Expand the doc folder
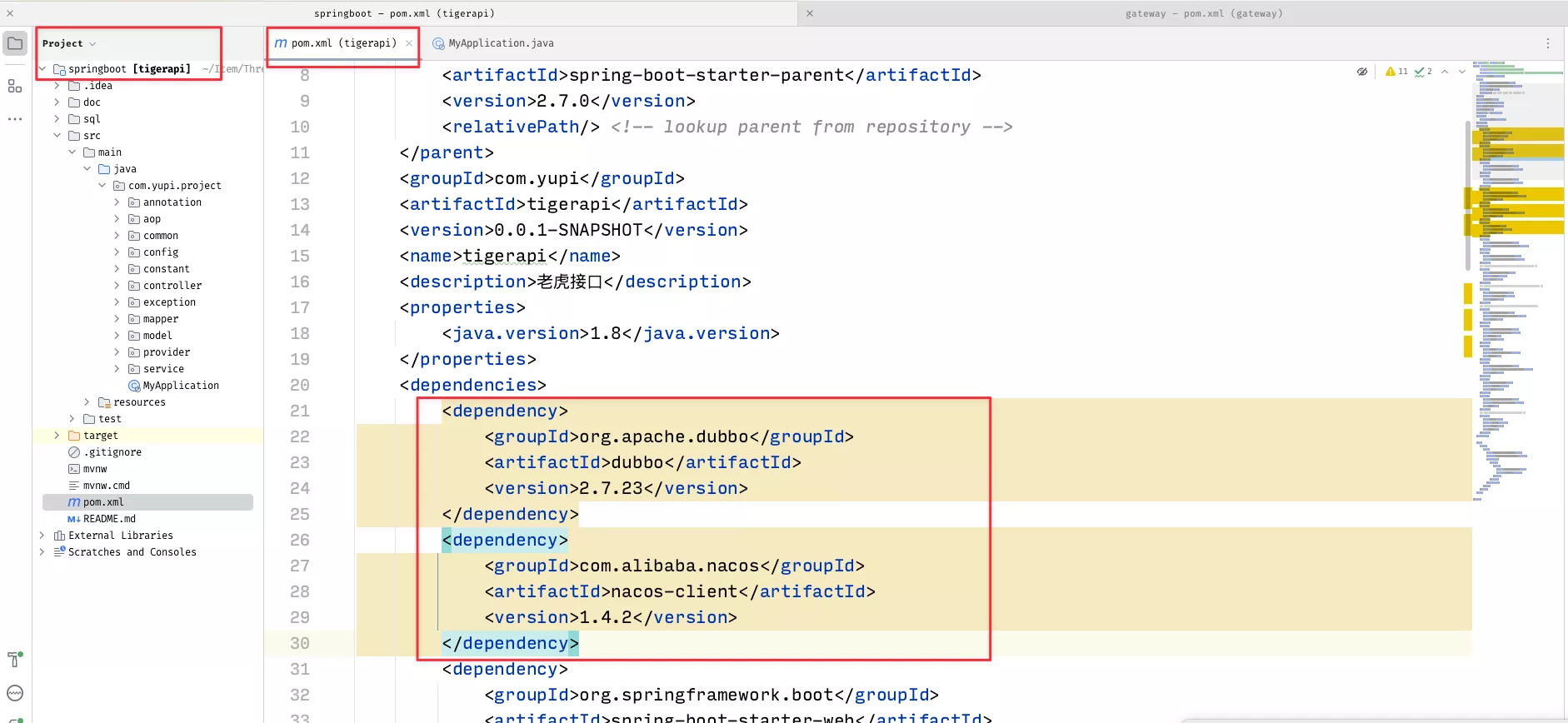This screenshot has width=1568, height=723. click(57, 102)
